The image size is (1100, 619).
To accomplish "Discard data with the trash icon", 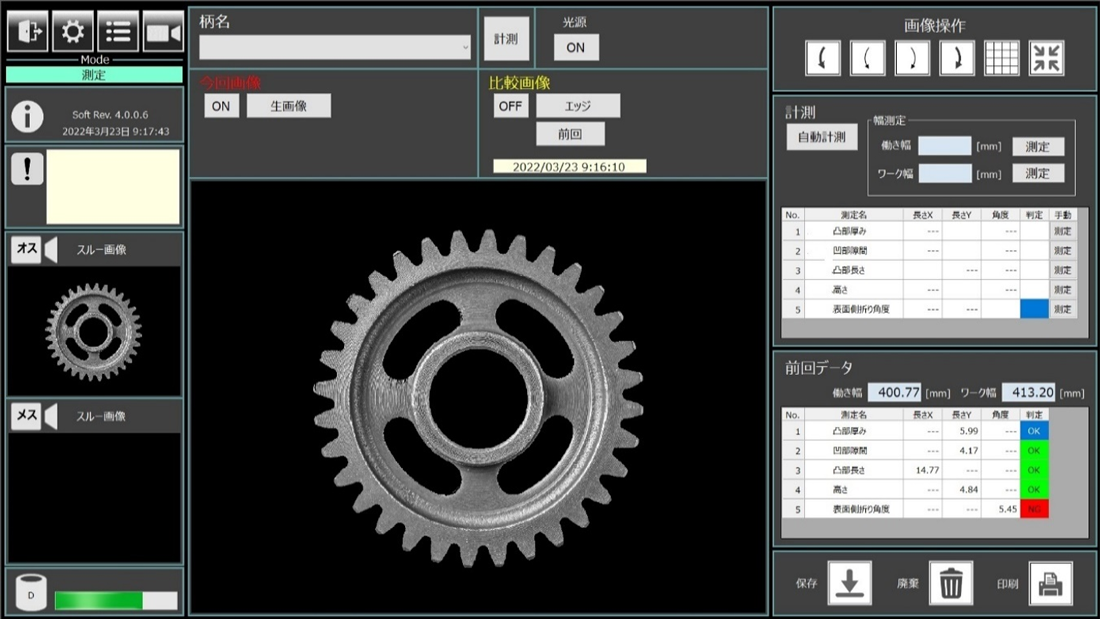I will coord(950,583).
